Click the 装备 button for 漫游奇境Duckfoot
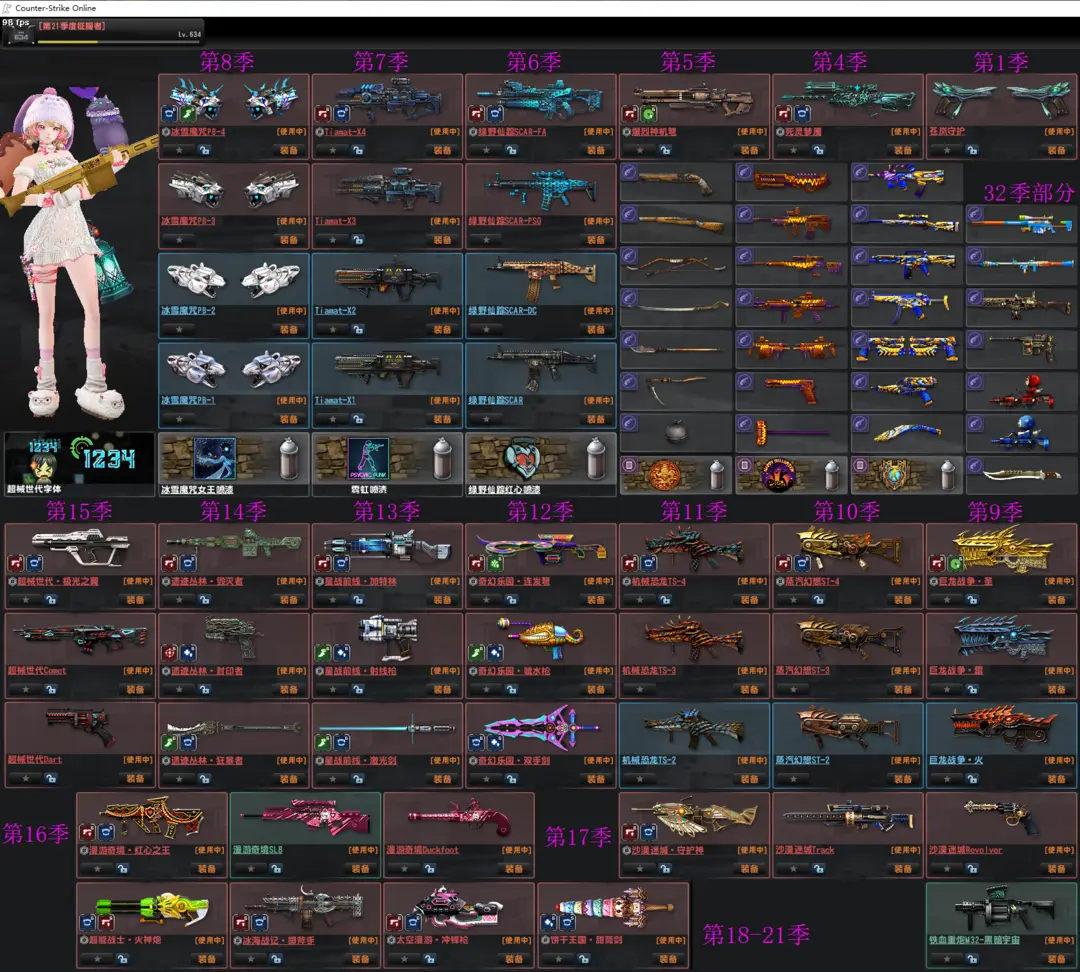1080x972 pixels. (x=515, y=869)
